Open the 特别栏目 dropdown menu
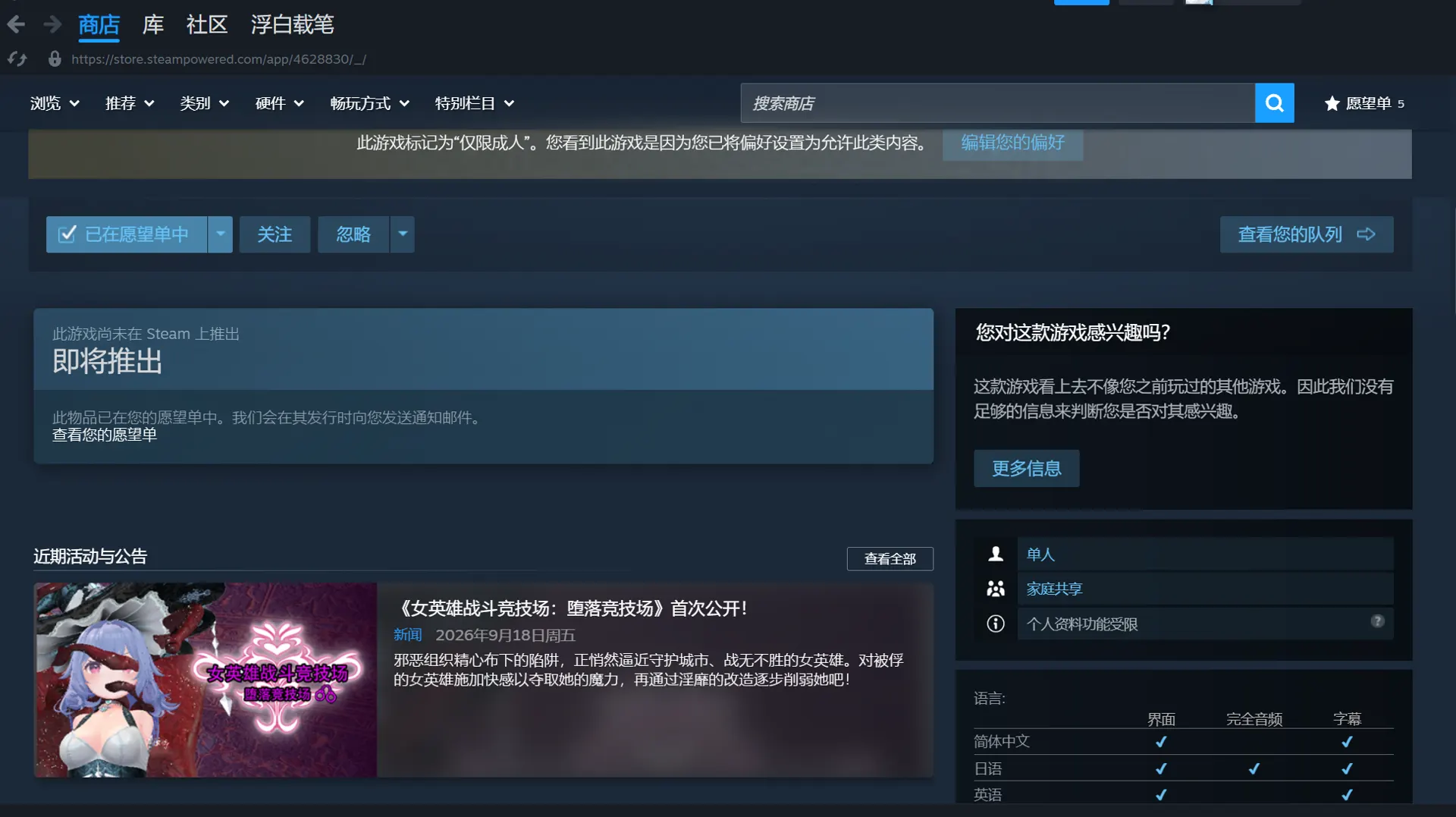 point(475,103)
